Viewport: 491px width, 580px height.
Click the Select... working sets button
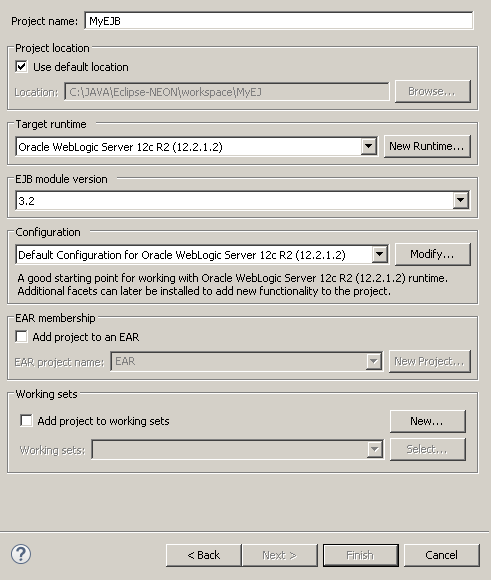coord(427,449)
